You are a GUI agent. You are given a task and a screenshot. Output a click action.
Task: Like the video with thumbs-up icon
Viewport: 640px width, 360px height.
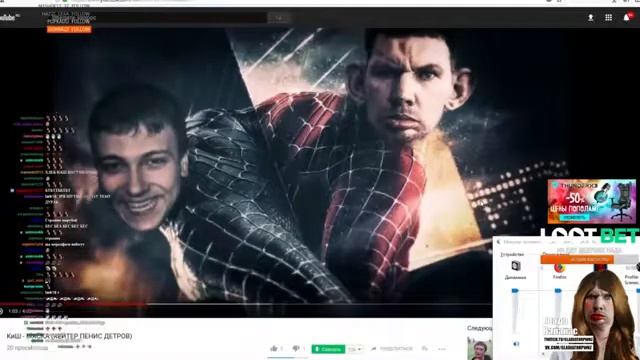pos(274,349)
